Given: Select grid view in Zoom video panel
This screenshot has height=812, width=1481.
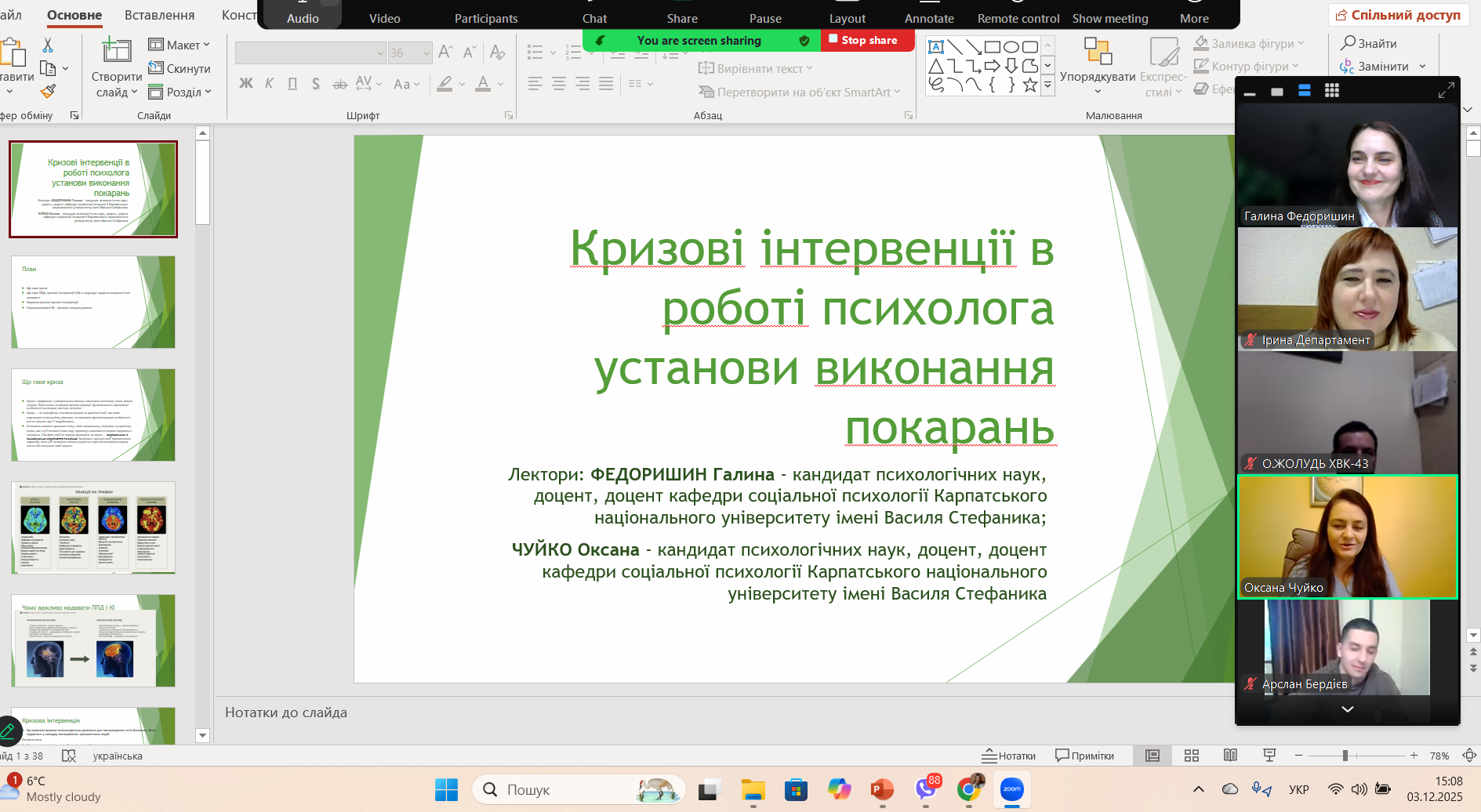Looking at the screenshot, I should [1331, 92].
